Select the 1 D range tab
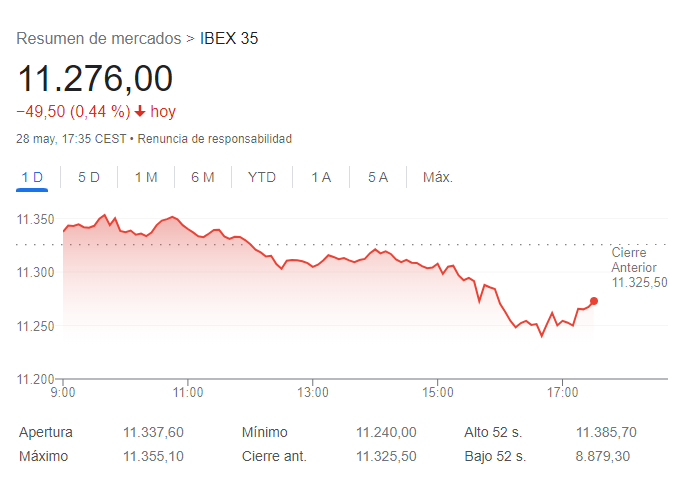The width and height of the screenshot is (697, 480). 33,177
